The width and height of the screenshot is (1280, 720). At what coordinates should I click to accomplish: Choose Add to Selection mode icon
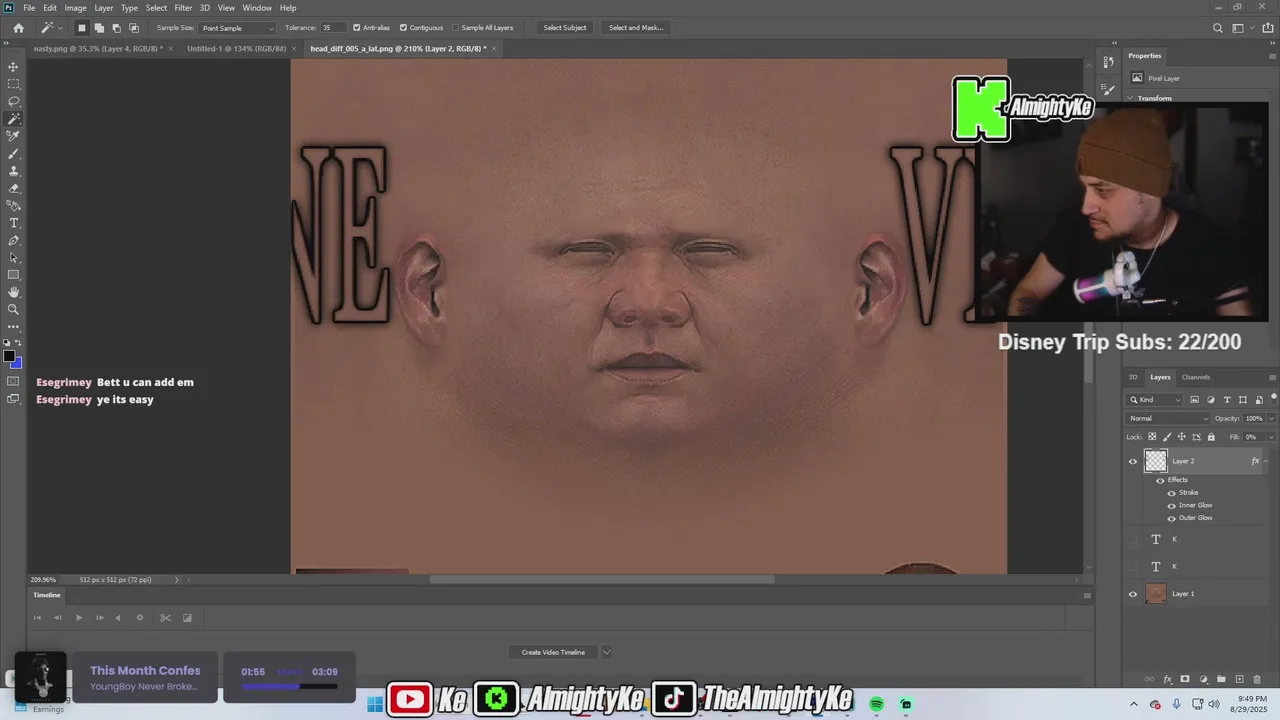click(99, 28)
